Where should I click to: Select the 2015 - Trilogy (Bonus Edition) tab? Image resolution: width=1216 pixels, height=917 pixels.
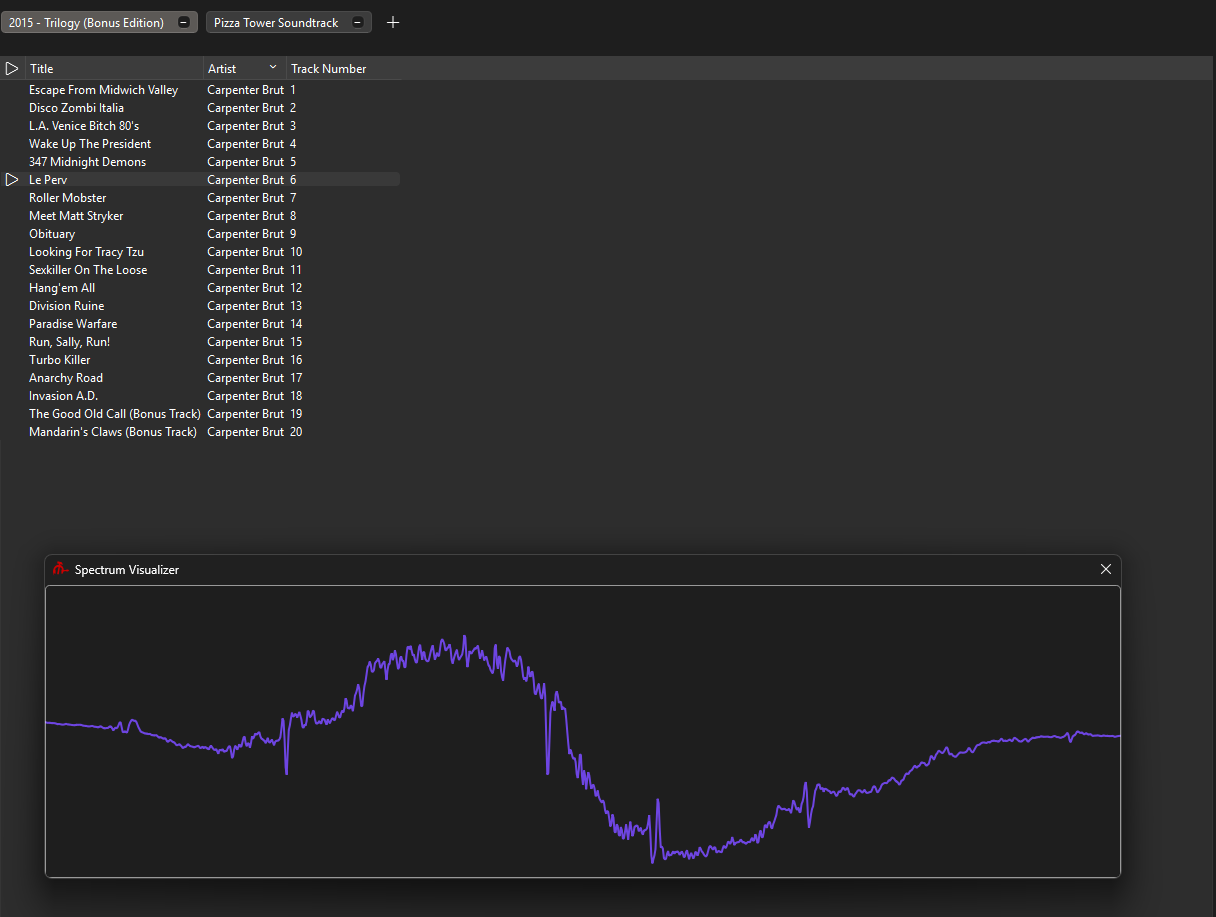tap(86, 22)
